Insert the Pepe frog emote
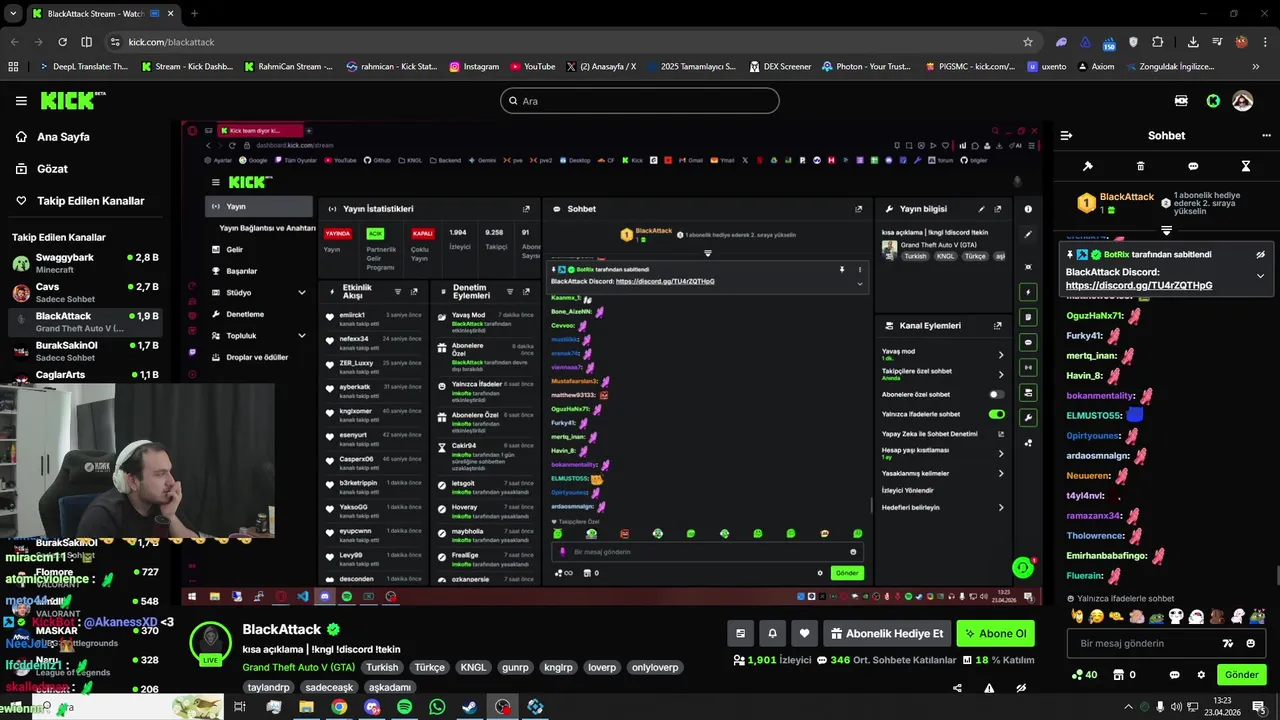The width and height of the screenshot is (1280, 720). tap(1155, 616)
